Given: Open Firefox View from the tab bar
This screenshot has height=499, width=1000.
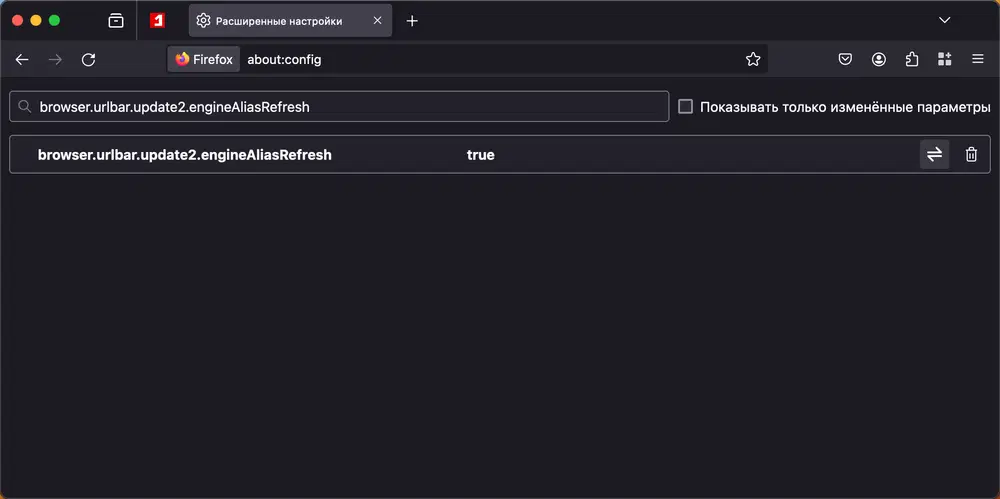Looking at the screenshot, I should pyautogui.click(x=116, y=20).
